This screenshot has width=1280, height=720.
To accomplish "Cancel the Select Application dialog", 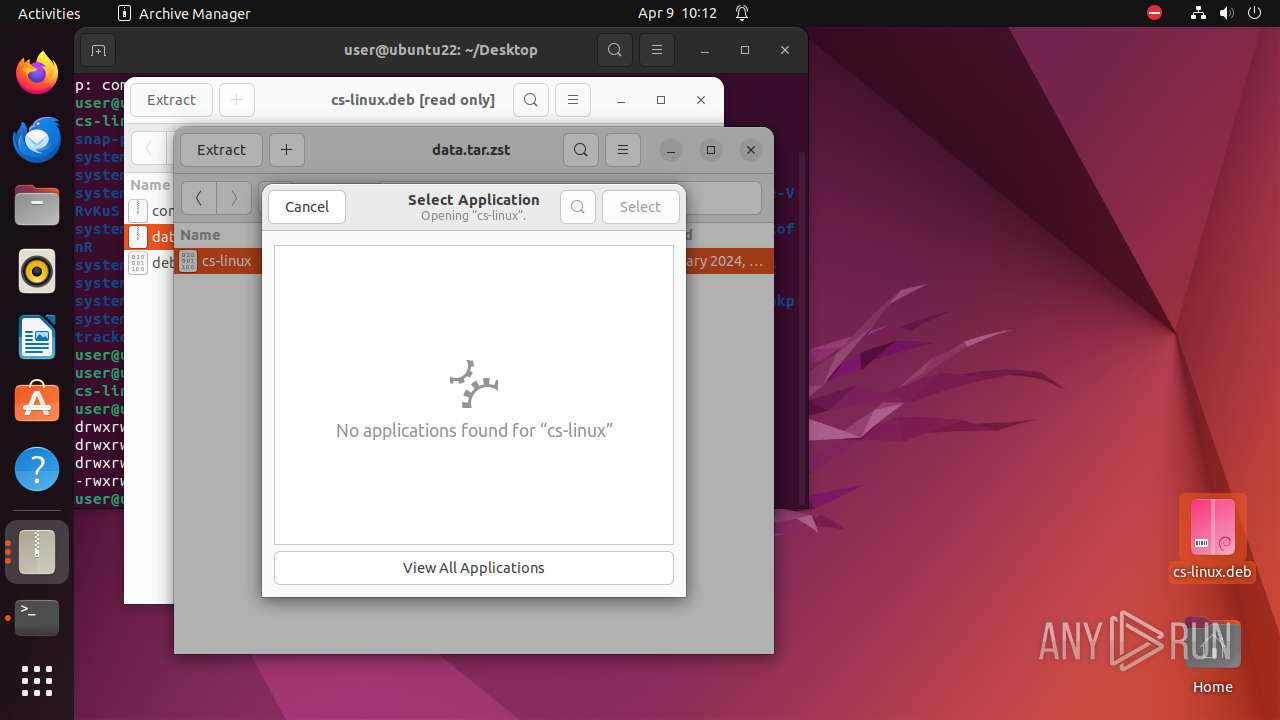I will pyautogui.click(x=307, y=207).
